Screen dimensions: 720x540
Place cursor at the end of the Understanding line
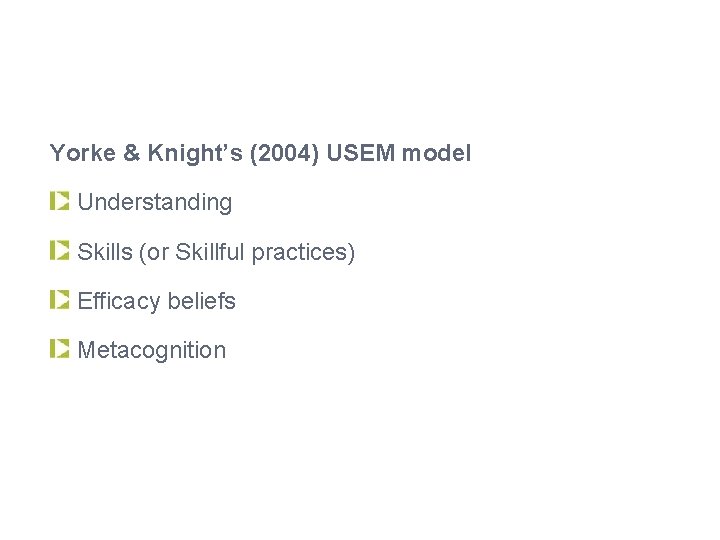(233, 202)
